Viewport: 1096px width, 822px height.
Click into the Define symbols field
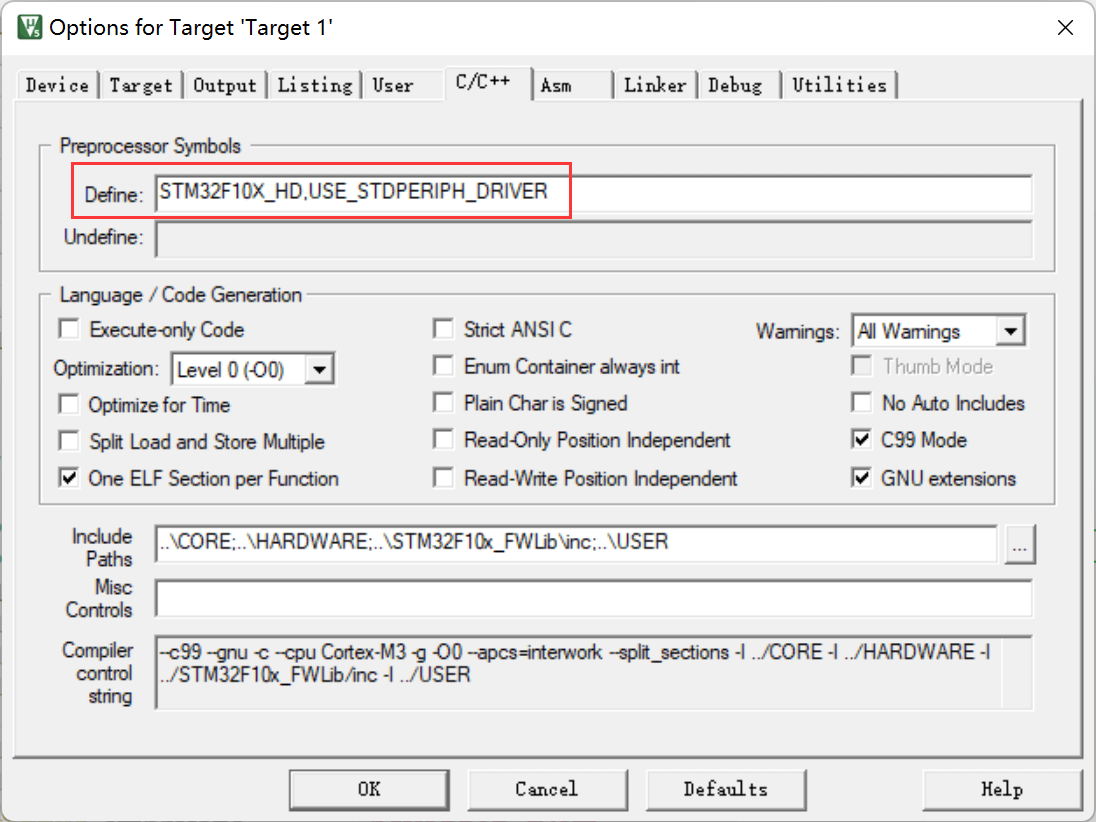(x=590, y=193)
